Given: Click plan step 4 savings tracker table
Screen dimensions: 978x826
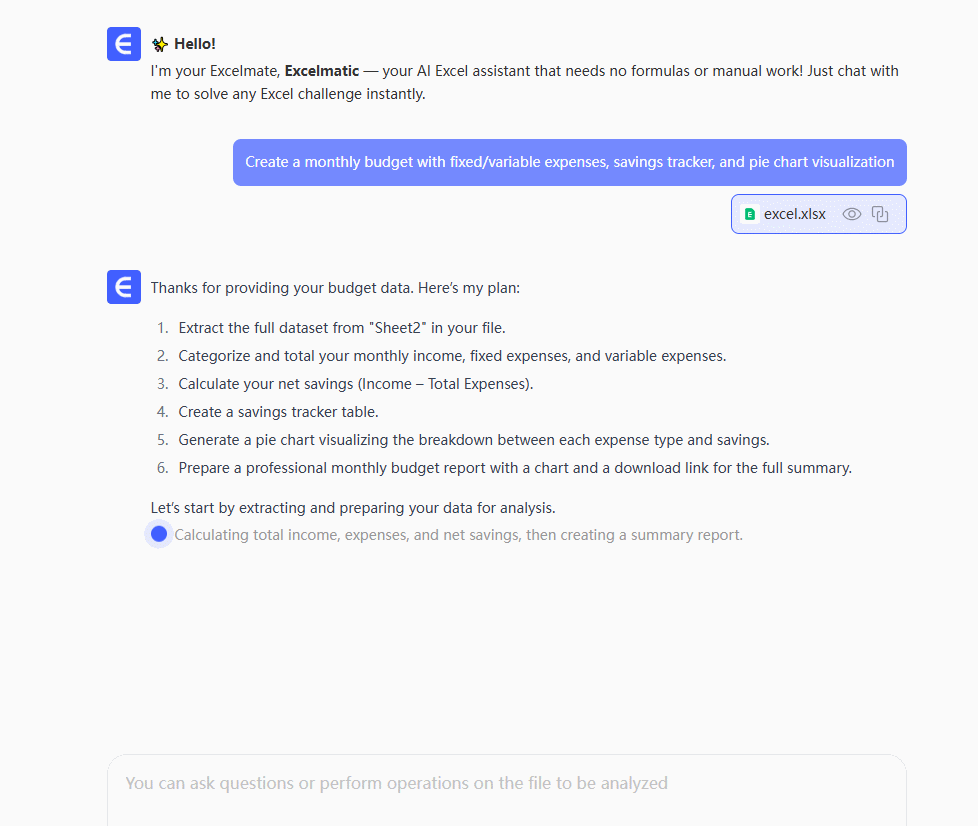Looking at the screenshot, I should pos(278,412).
